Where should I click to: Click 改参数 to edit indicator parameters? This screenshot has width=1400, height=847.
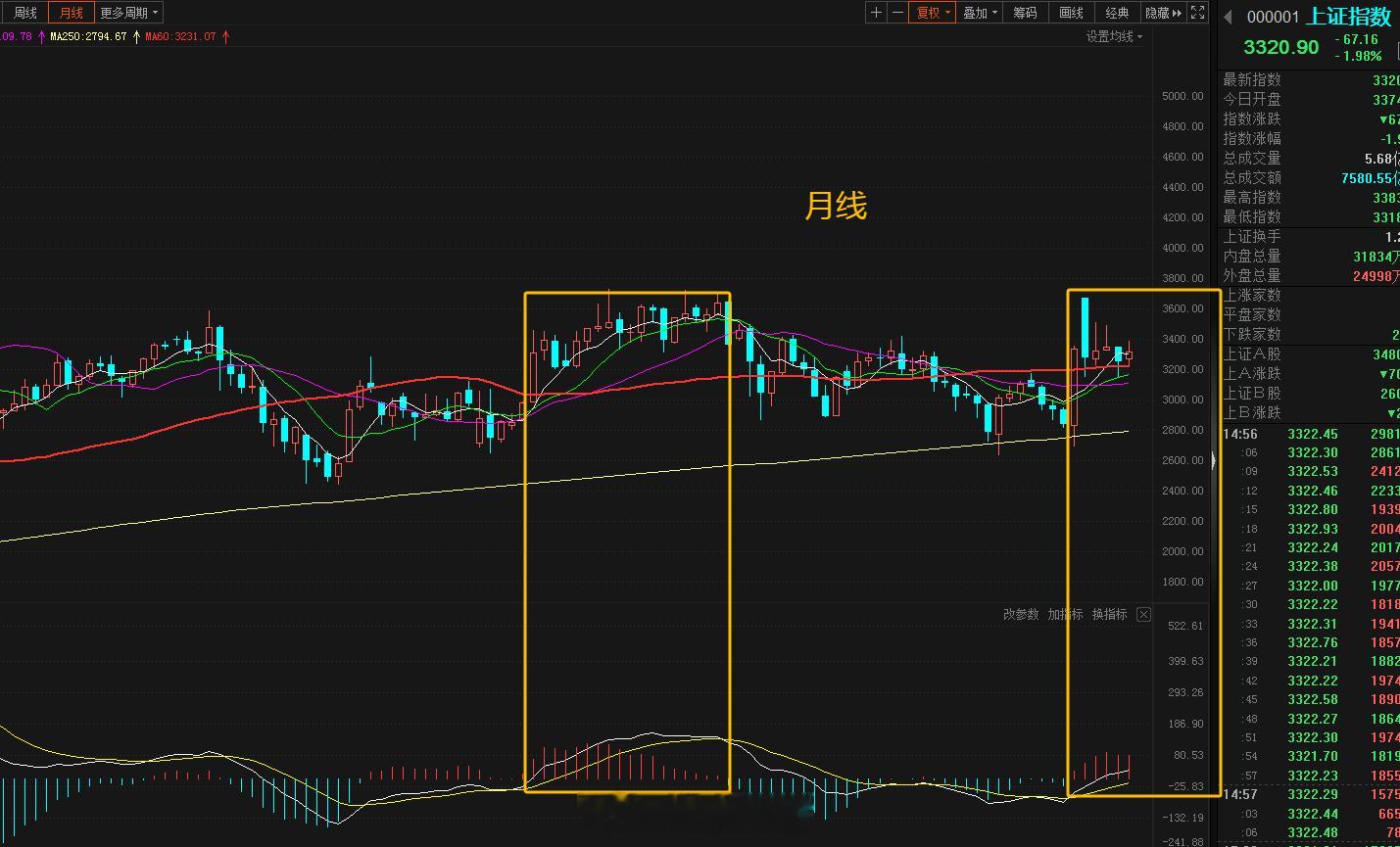[x=1021, y=614]
